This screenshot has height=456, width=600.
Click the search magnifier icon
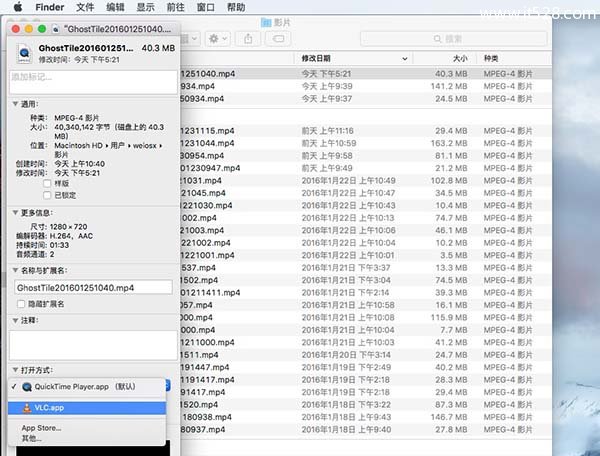click(x=437, y=39)
